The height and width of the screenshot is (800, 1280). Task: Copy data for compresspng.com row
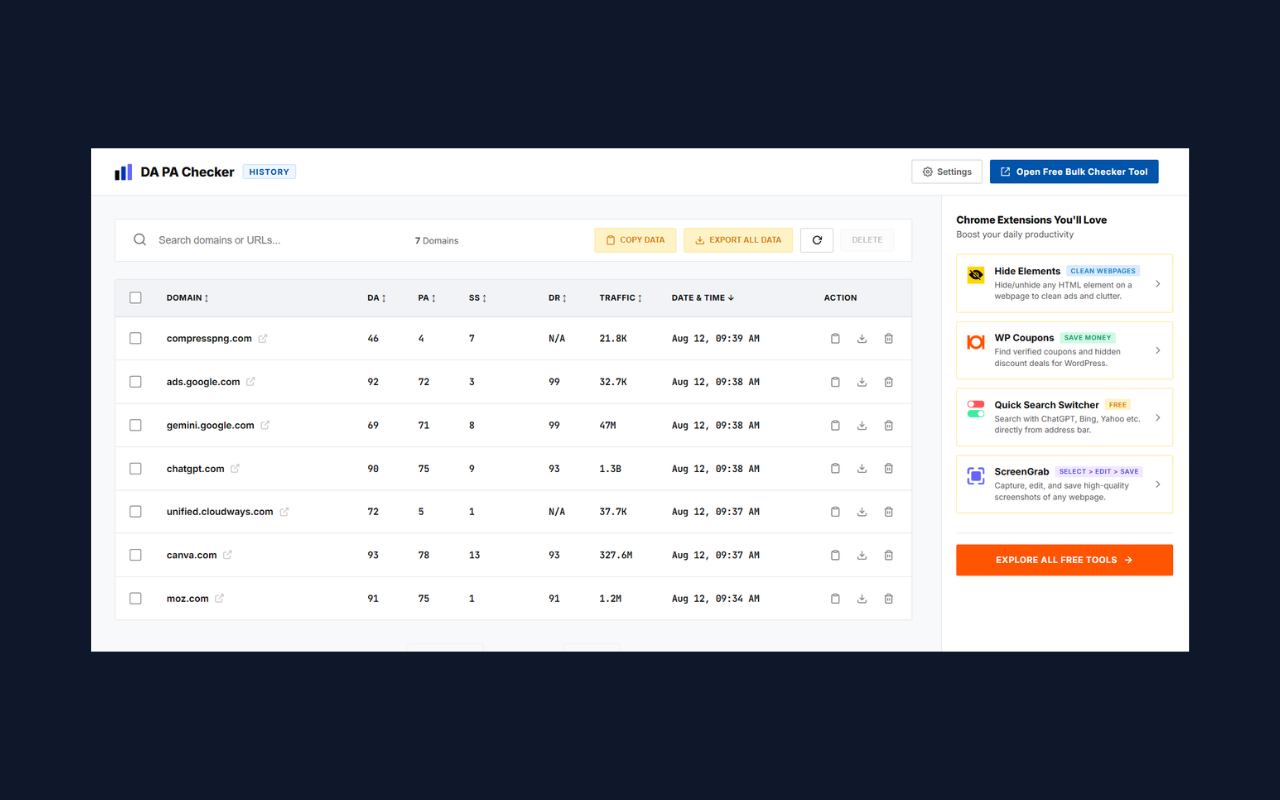pyautogui.click(x=836, y=339)
